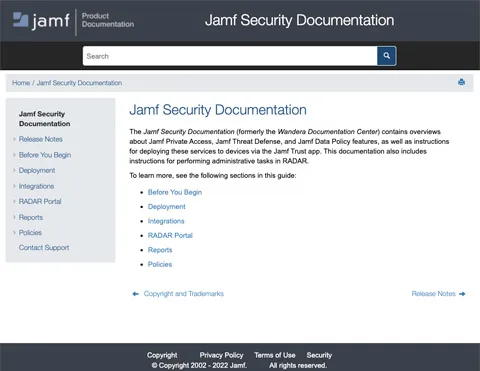The image size is (480, 371).
Task: Open Reports in the sidebar tree
Action: tap(31, 217)
